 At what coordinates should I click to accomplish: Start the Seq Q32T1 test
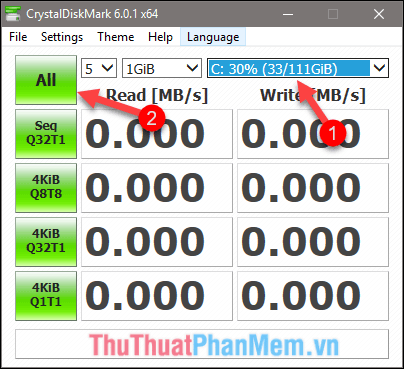(46, 134)
